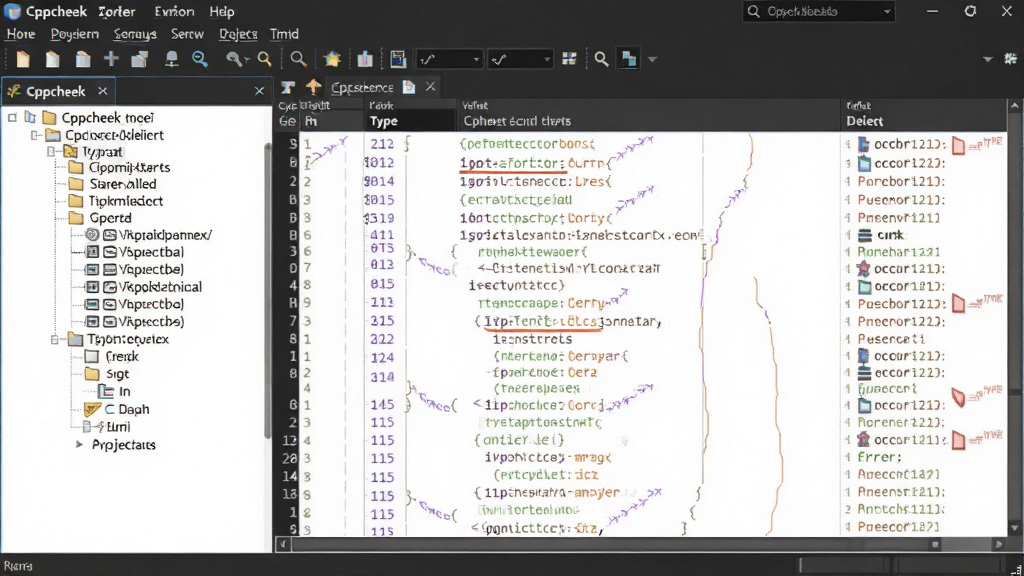Switch to the Cppcheek panel tab

coord(56,91)
